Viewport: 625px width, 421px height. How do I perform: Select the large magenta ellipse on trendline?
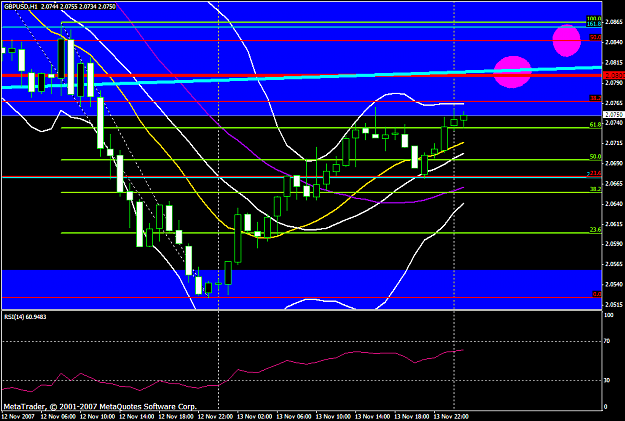[513, 72]
